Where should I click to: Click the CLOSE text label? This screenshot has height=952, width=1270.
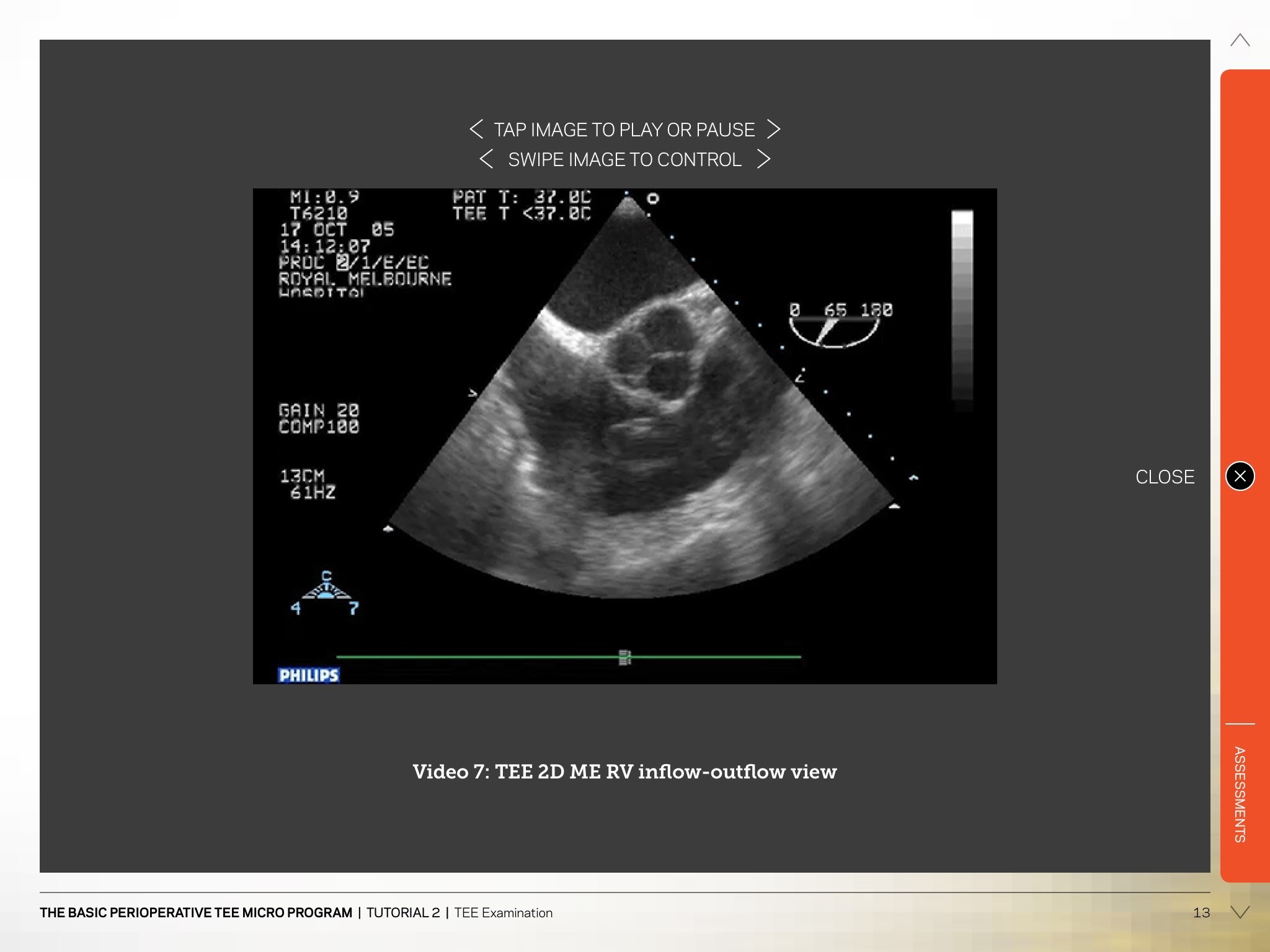1165,477
